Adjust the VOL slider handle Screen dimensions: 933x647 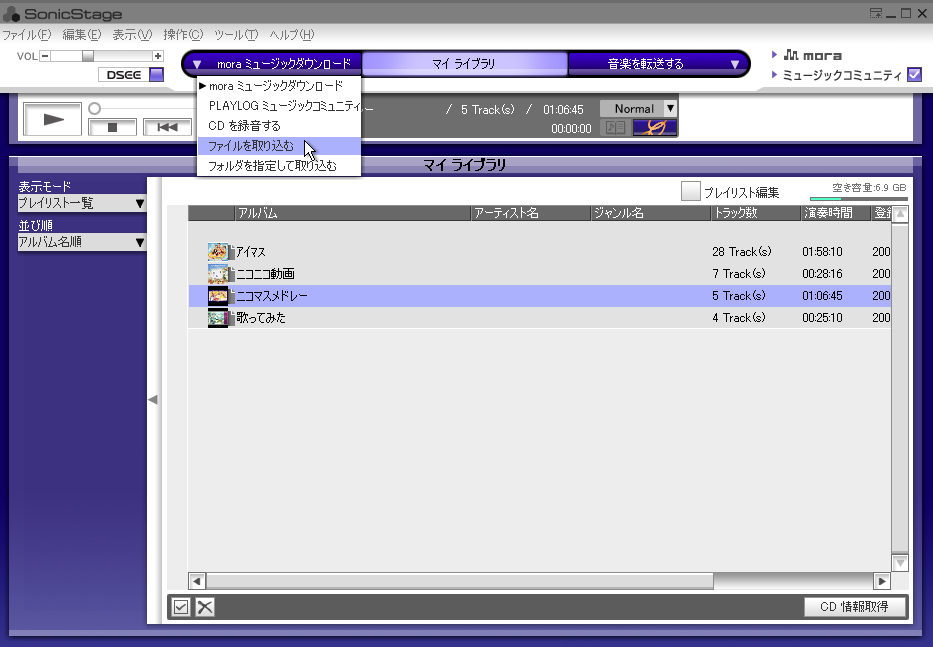click(87, 56)
